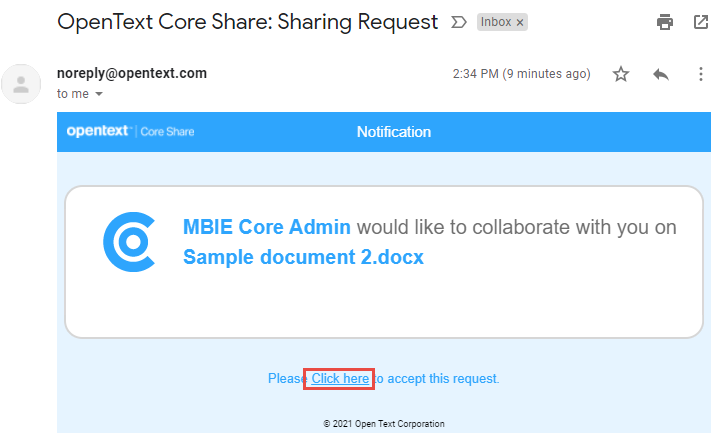Click the "Click here" accept link
This screenshot has height=445, width=721.
tap(340, 379)
